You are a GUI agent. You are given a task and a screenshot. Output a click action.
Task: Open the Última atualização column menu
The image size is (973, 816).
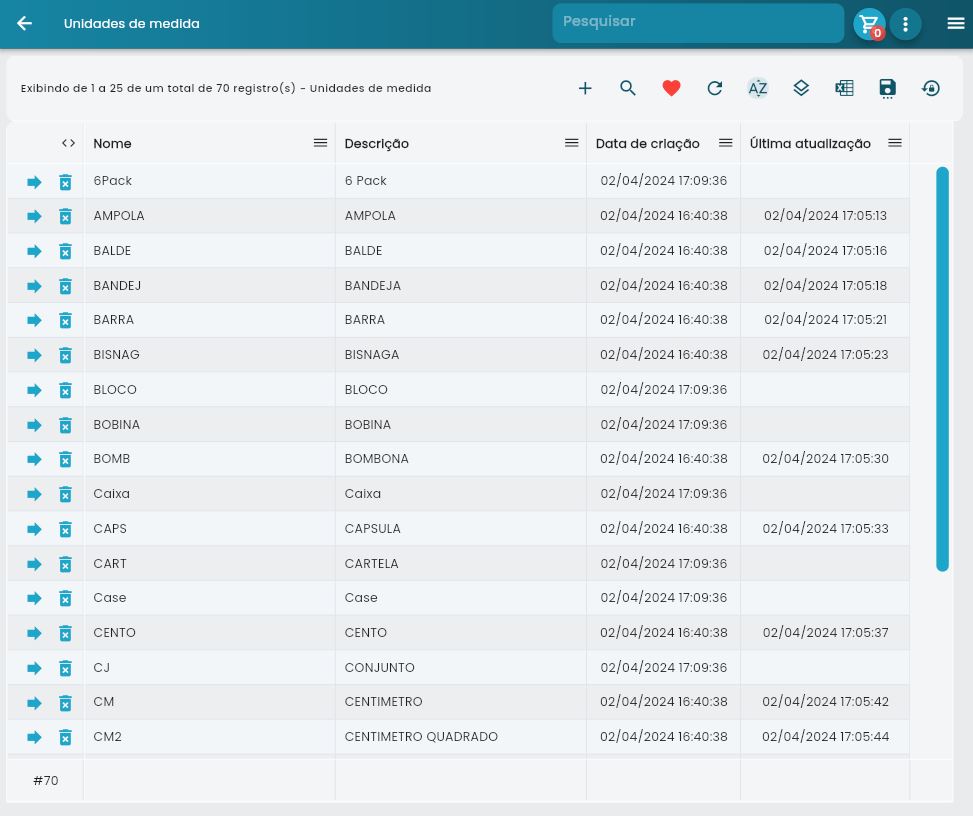[895, 143]
